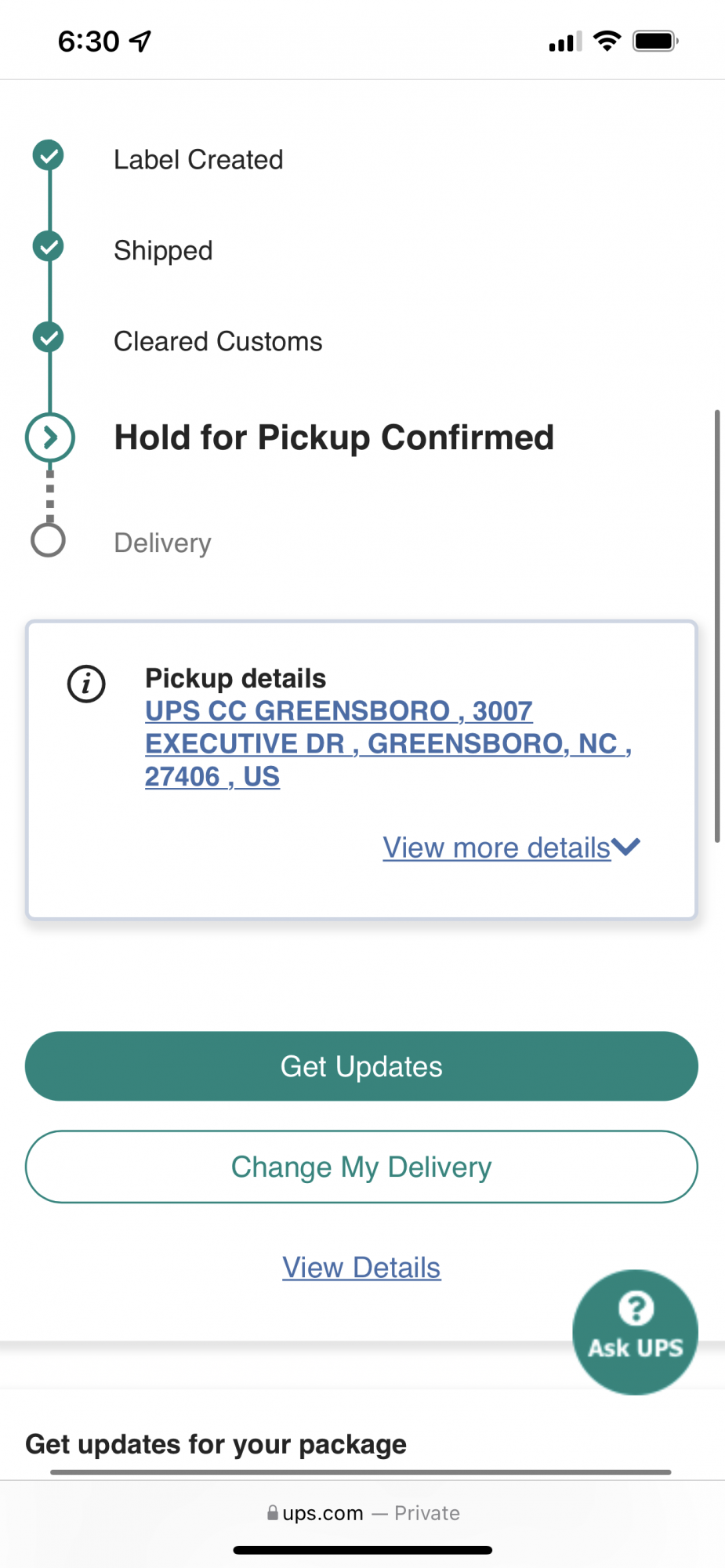Tap the Label Created checkmark icon
The width and height of the screenshot is (725, 1568).
[x=49, y=155]
